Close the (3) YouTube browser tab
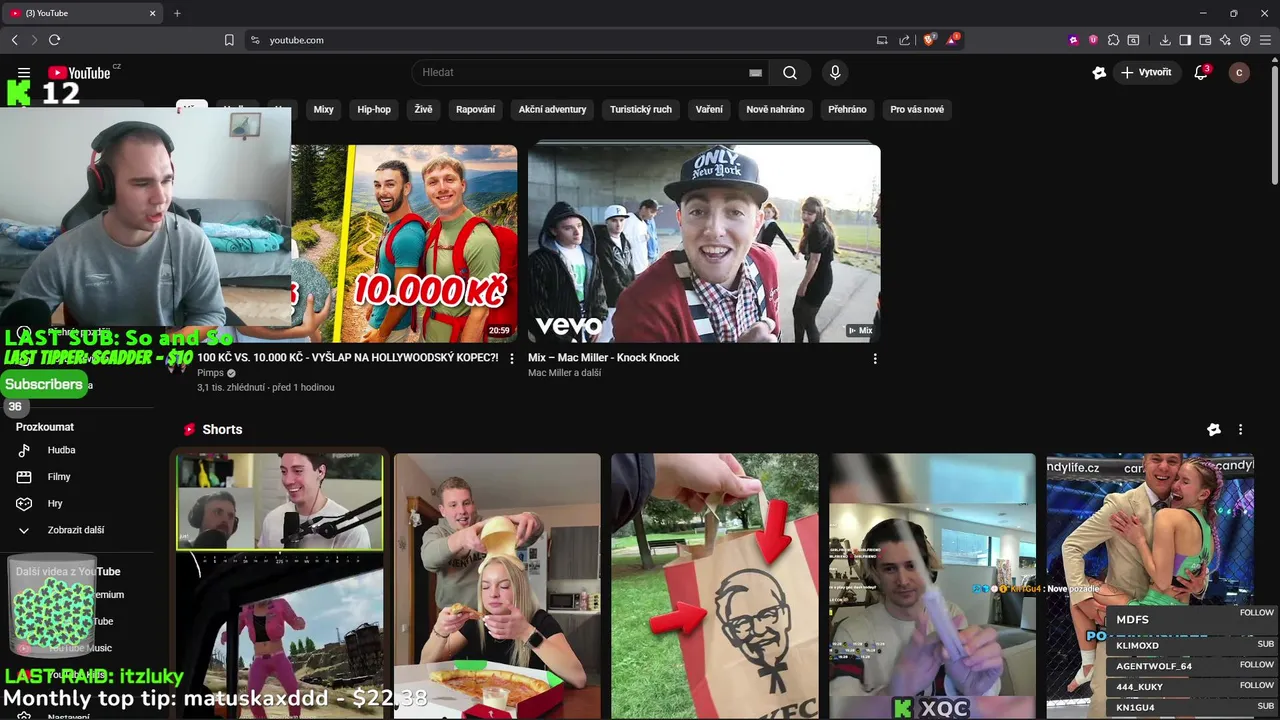The image size is (1280, 720). click(x=152, y=13)
